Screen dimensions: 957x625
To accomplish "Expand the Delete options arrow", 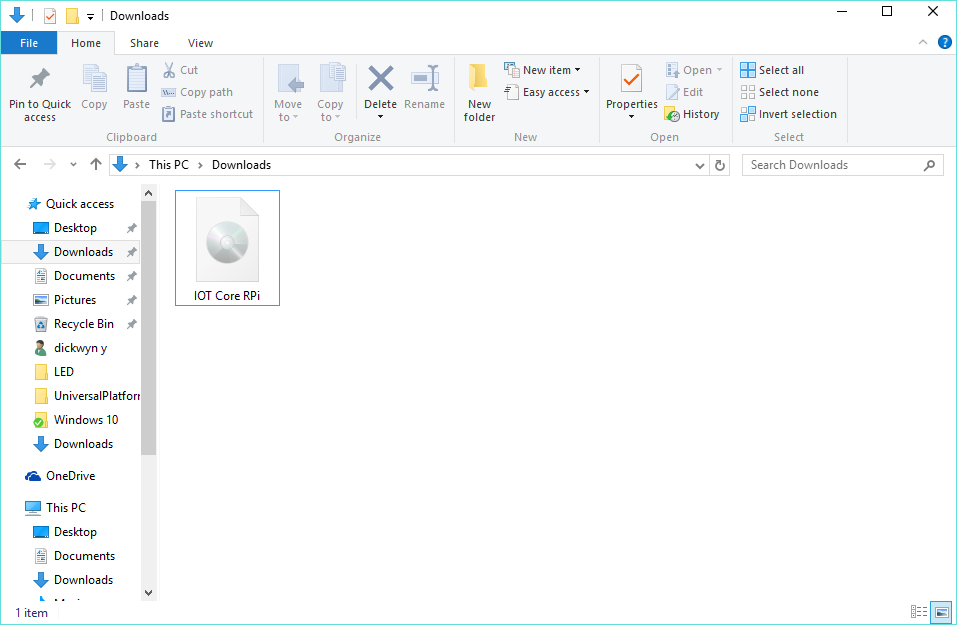I will click(x=380, y=117).
